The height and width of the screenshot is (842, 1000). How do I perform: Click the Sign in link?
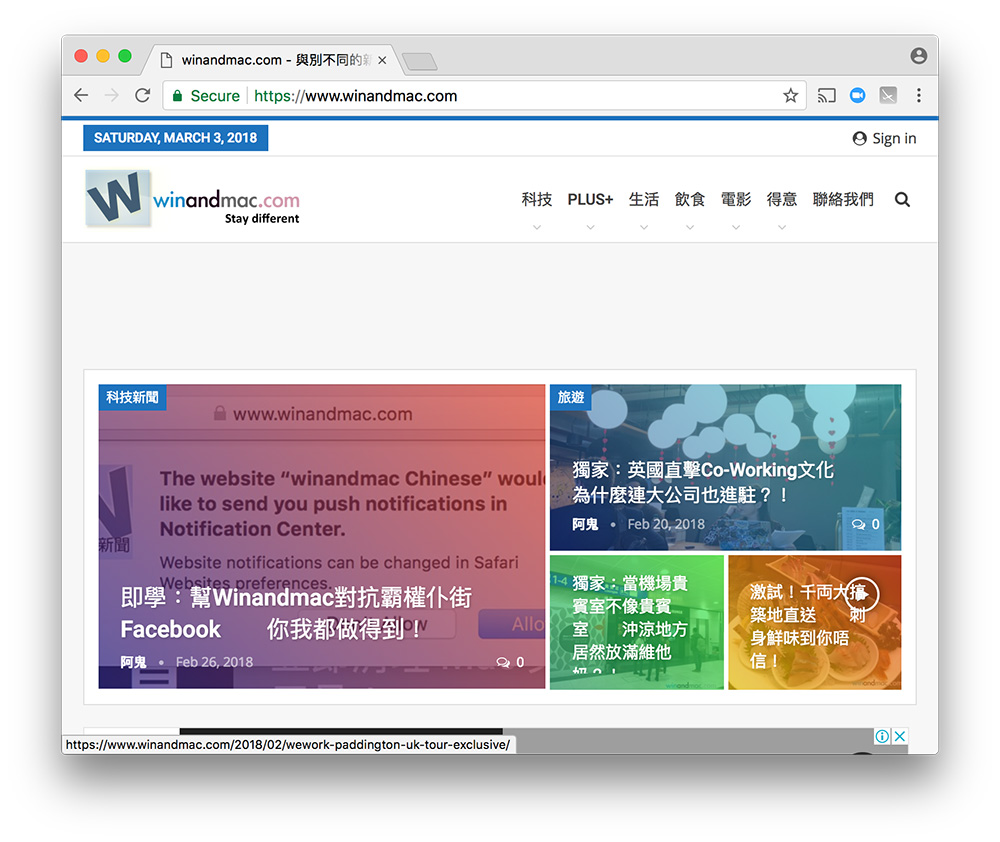pos(884,139)
